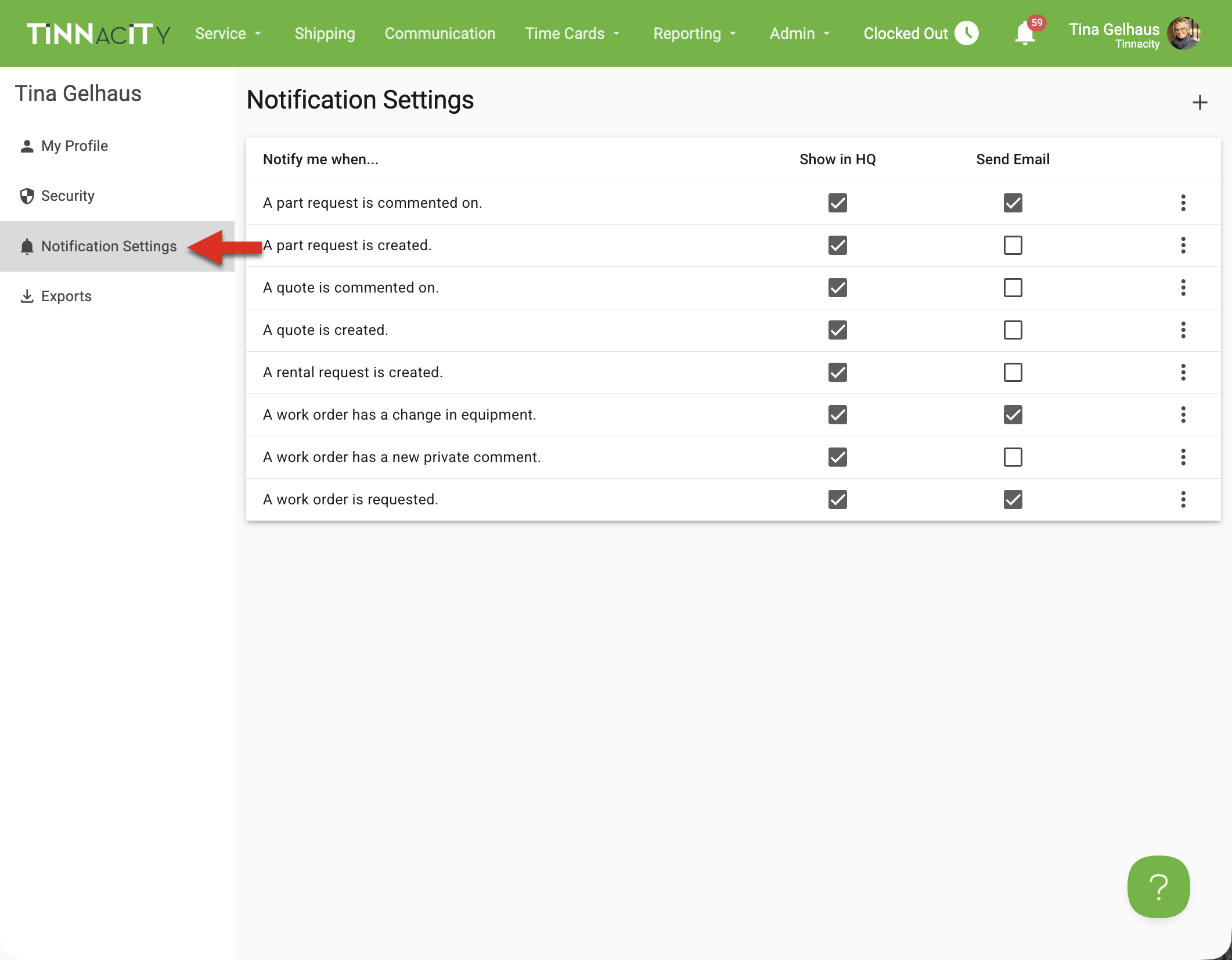Click the notification bell with 59 badge
1232x960 pixels.
(1025, 33)
